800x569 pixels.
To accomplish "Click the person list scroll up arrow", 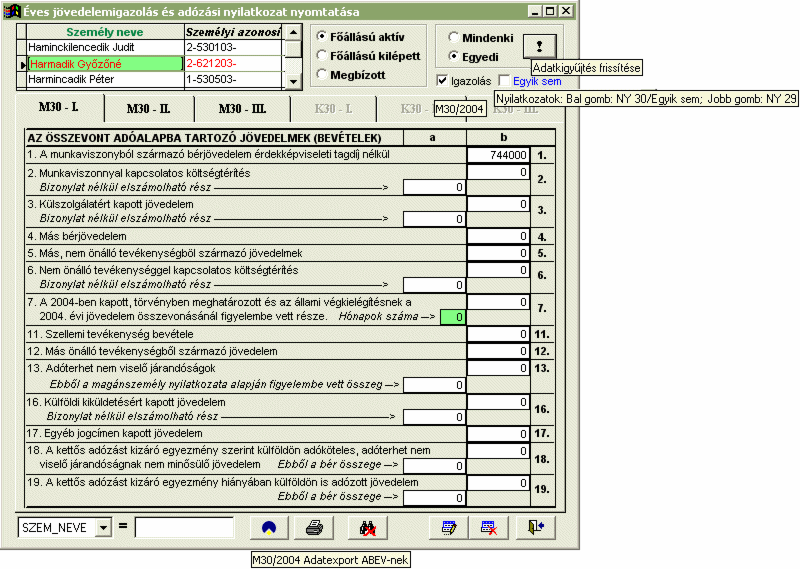I will tap(293, 33).
